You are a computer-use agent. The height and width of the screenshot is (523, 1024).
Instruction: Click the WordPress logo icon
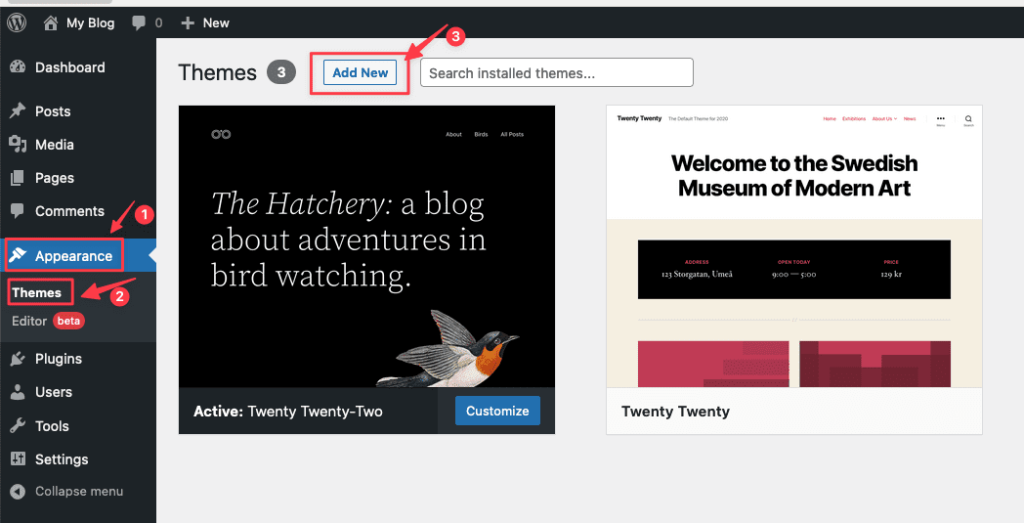pos(18,22)
